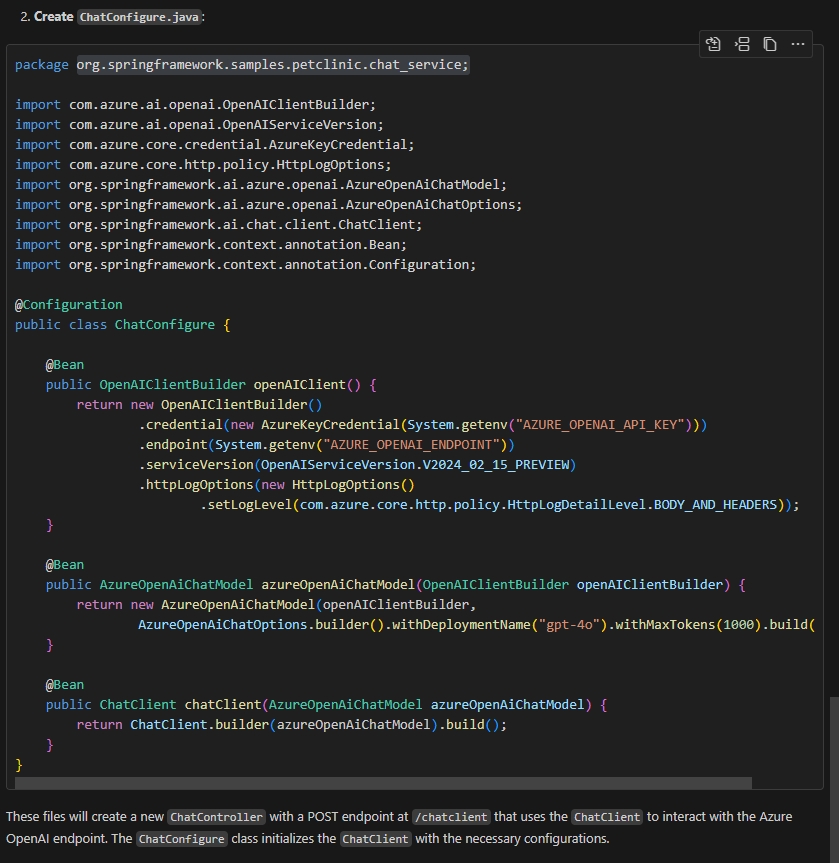Click import line annotation.Configuration

pyautogui.click(x=246, y=264)
